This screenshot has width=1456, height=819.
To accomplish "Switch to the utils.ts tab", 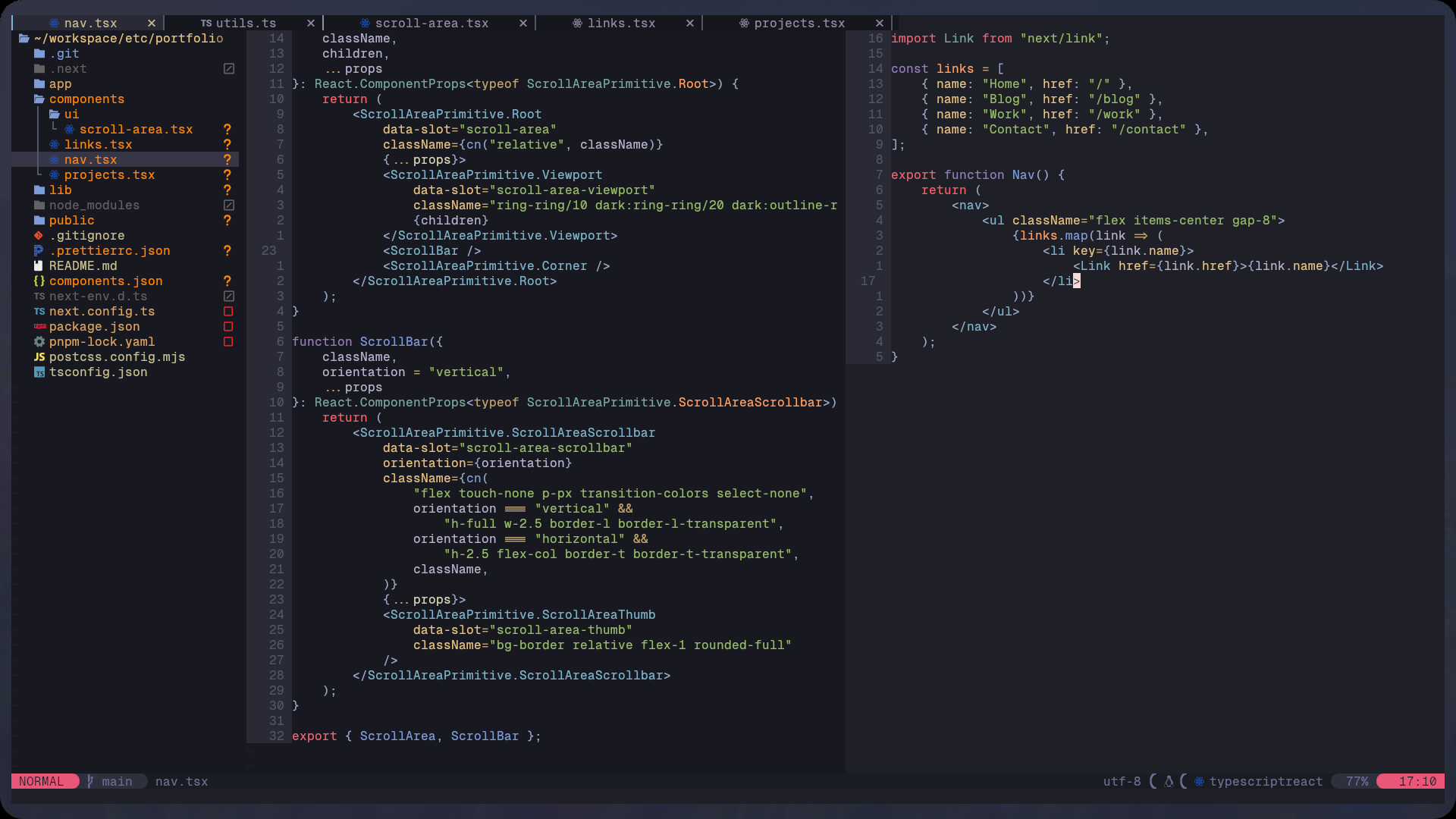I will click(238, 24).
